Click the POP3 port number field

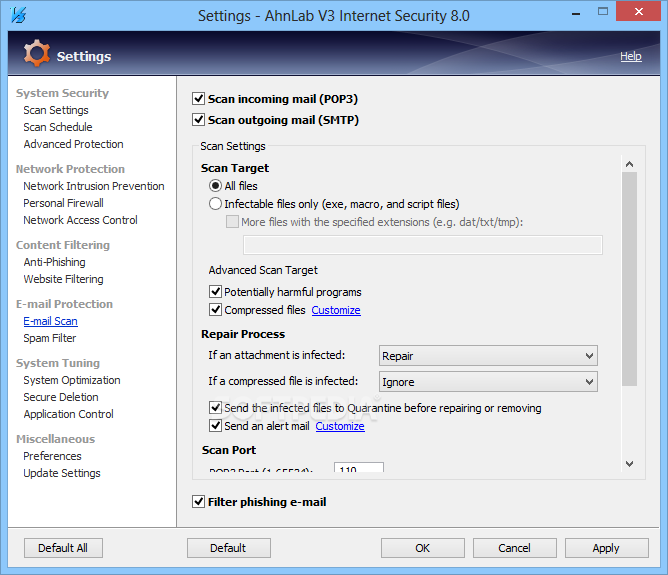[359, 467]
